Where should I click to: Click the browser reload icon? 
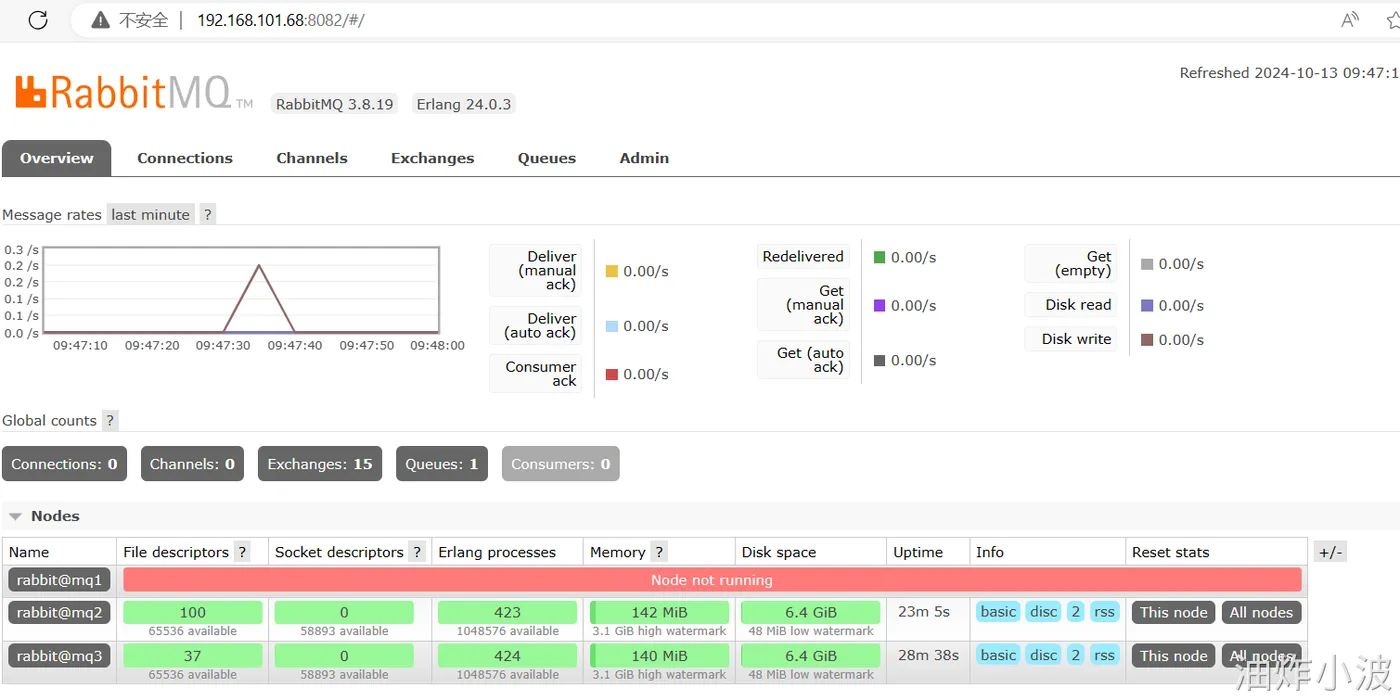(38, 20)
